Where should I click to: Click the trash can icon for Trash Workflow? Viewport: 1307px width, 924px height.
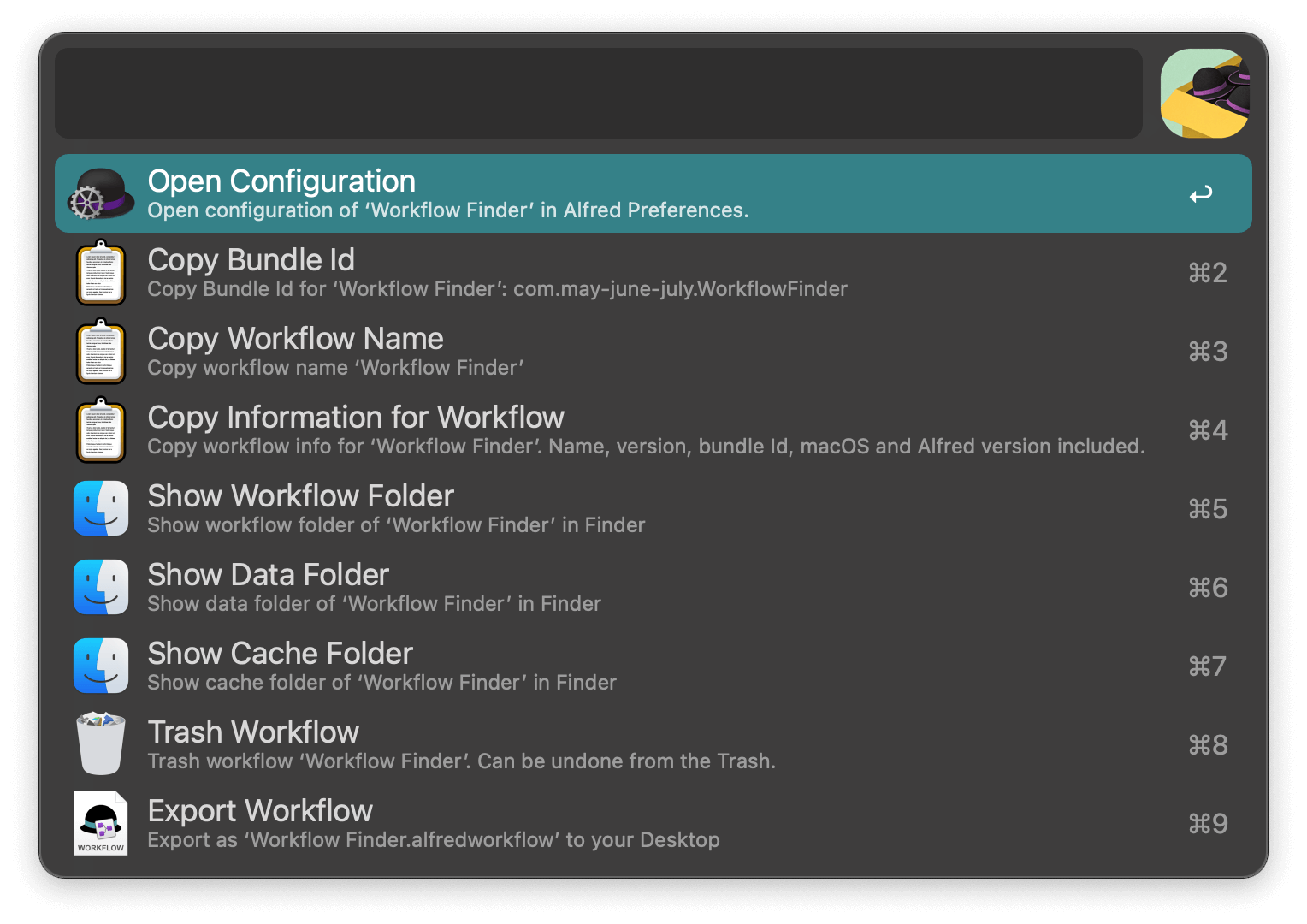(101, 743)
